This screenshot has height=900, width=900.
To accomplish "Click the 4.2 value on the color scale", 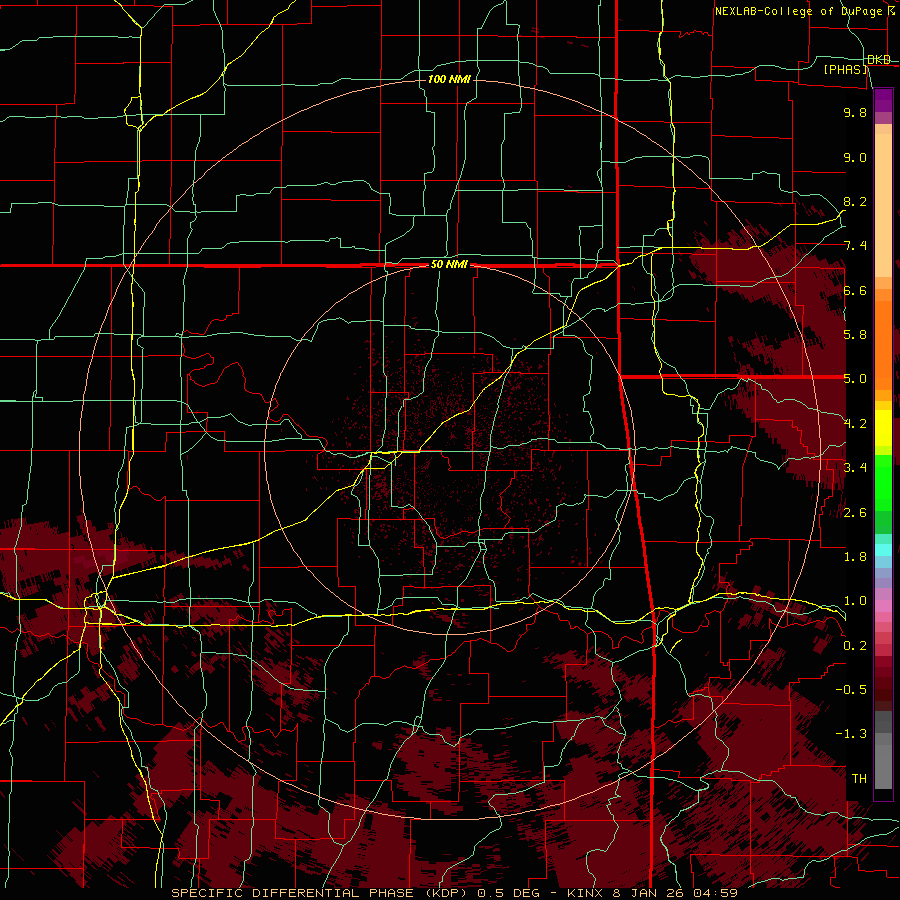I will (x=855, y=424).
